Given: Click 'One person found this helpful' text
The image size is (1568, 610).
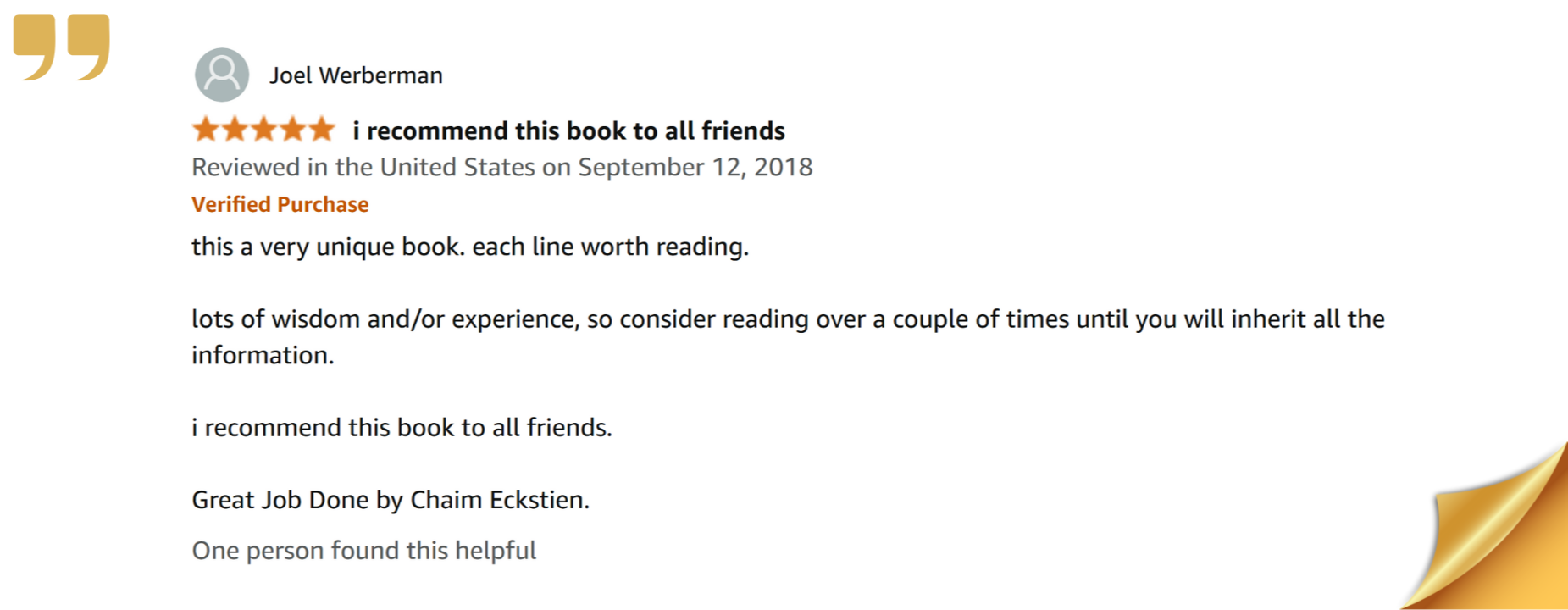Looking at the screenshot, I should tap(364, 551).
